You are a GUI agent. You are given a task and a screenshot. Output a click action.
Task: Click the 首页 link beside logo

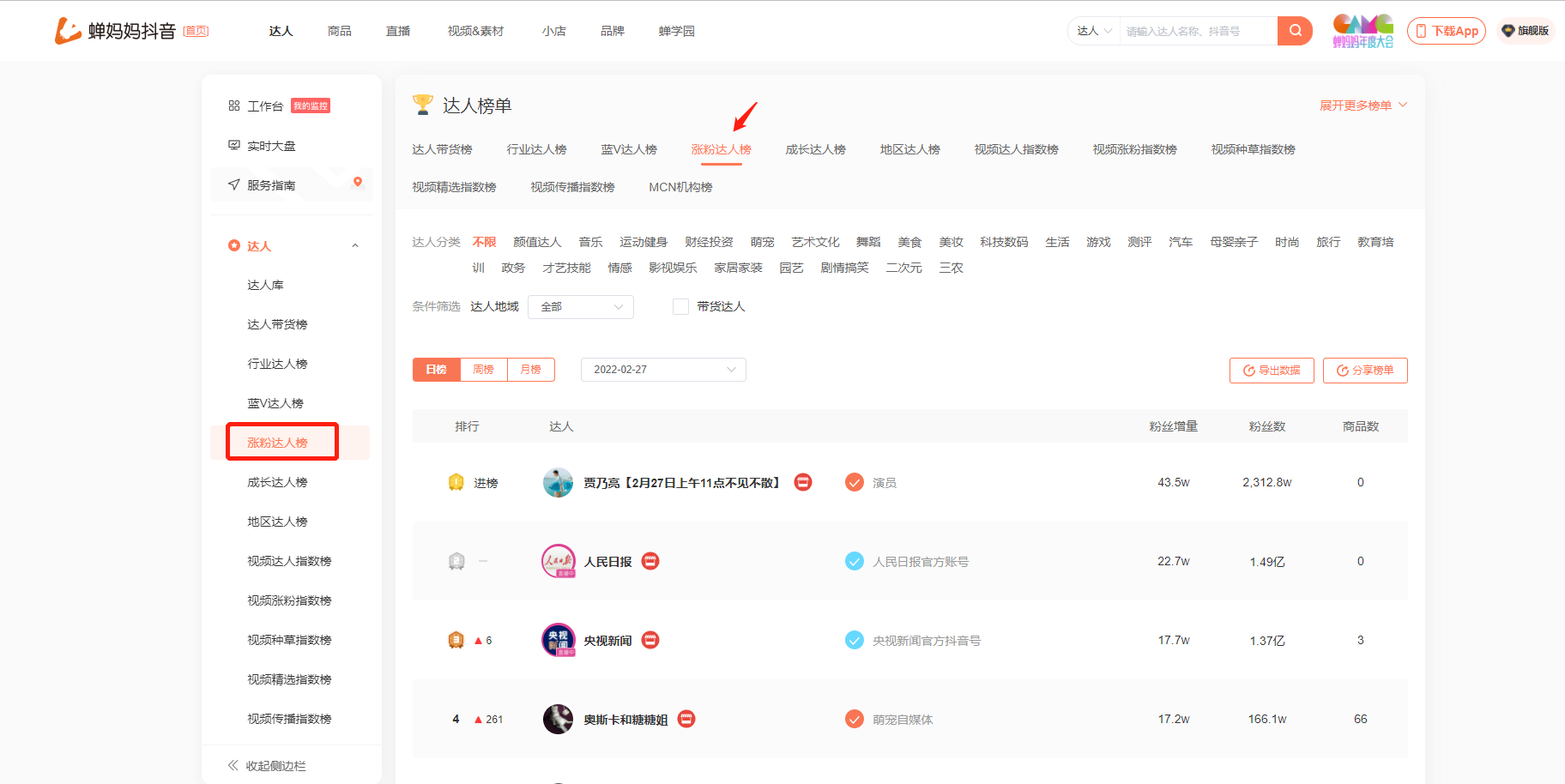tap(196, 31)
